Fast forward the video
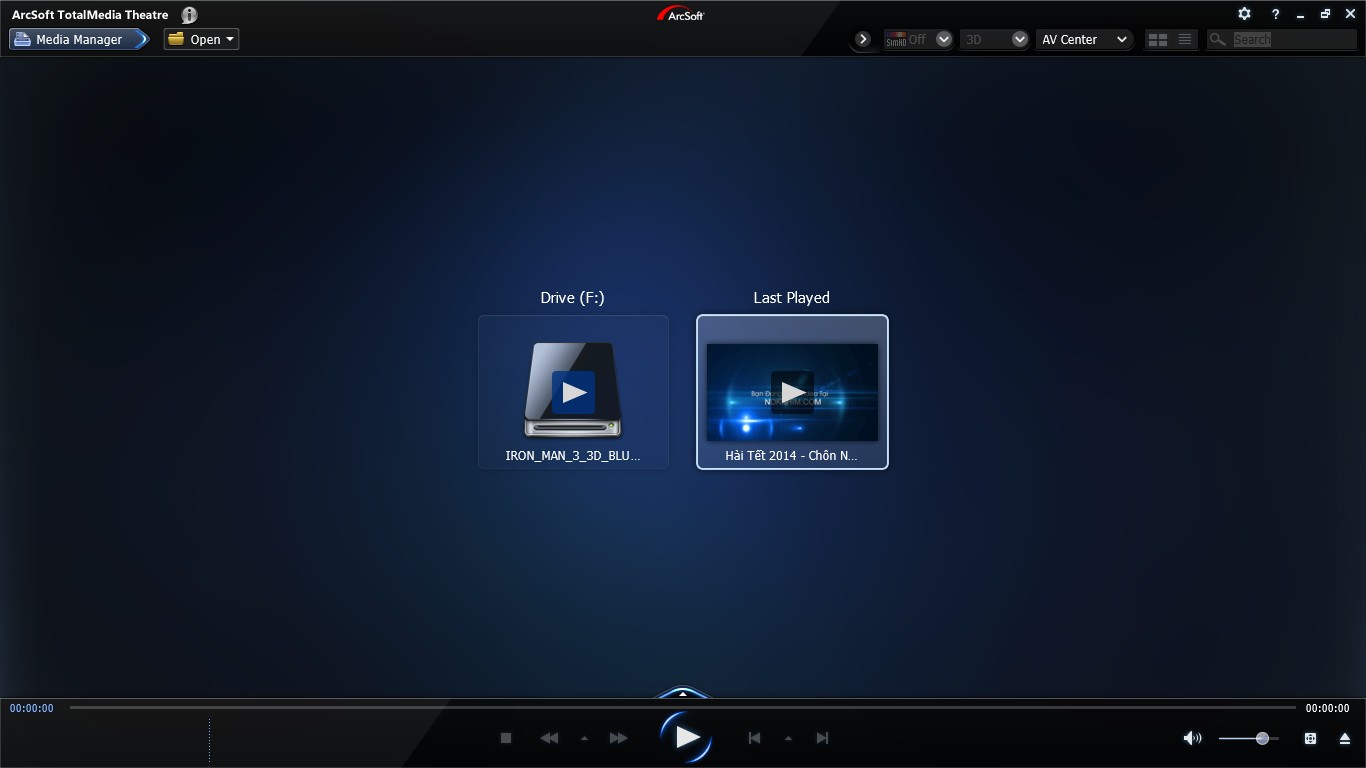This screenshot has height=768, width=1366. tap(618, 738)
